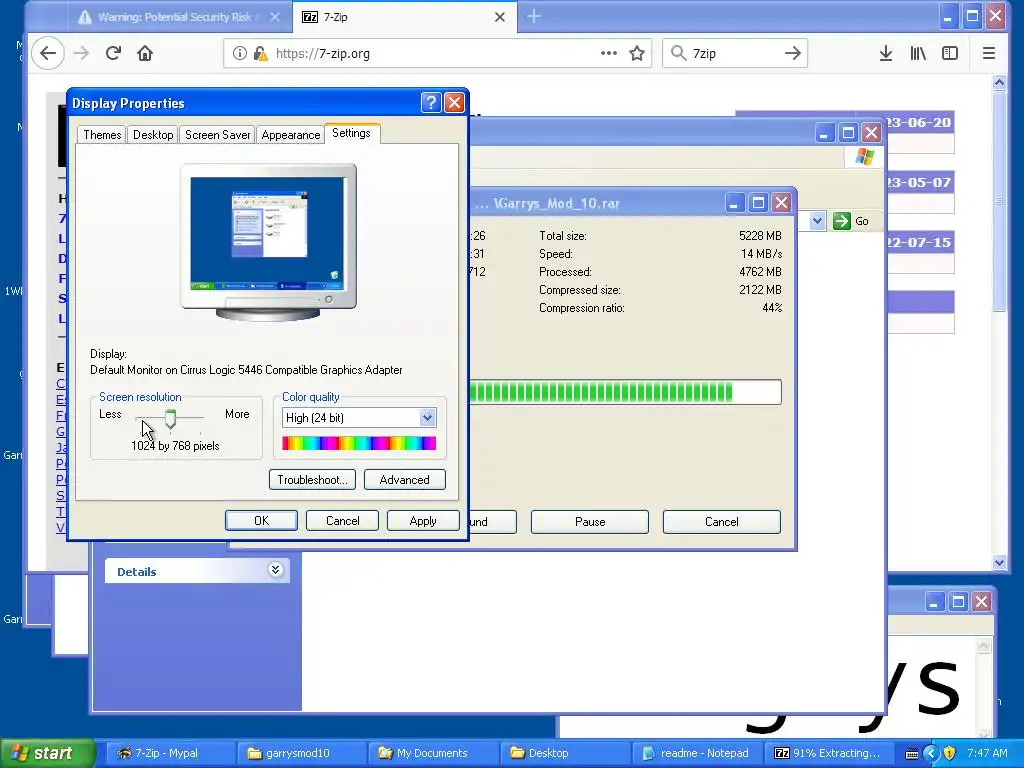Open page actions three-dot menu
1024x768 pixels.
(609, 54)
